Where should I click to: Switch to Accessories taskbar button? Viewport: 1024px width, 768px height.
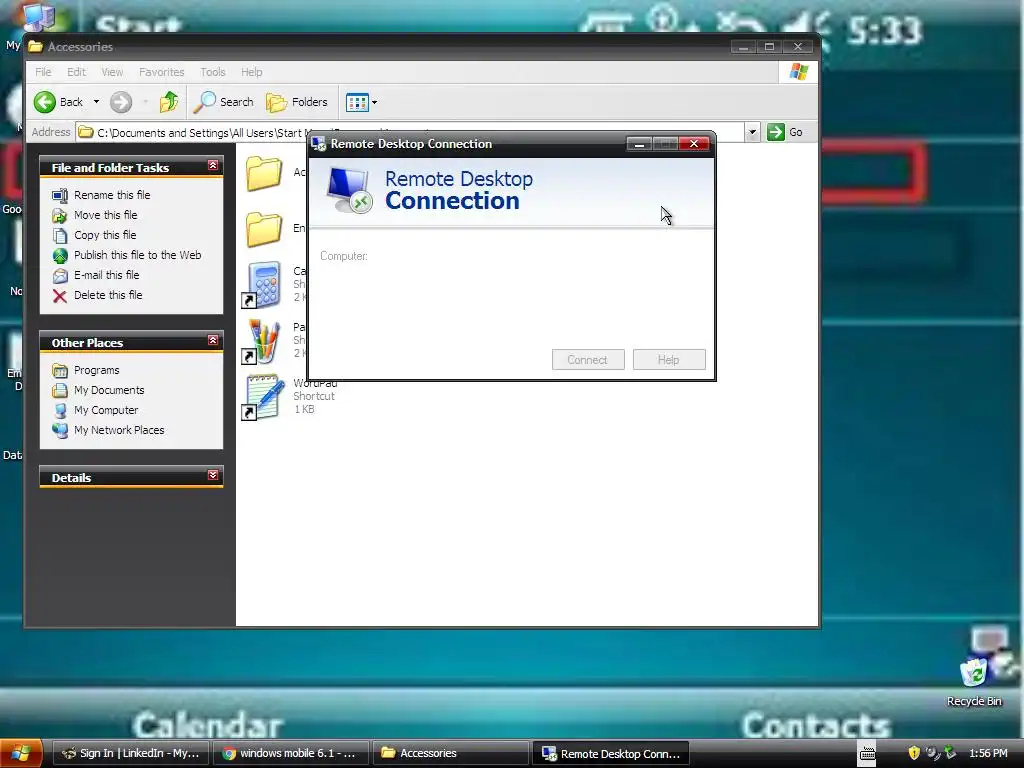[x=451, y=754]
